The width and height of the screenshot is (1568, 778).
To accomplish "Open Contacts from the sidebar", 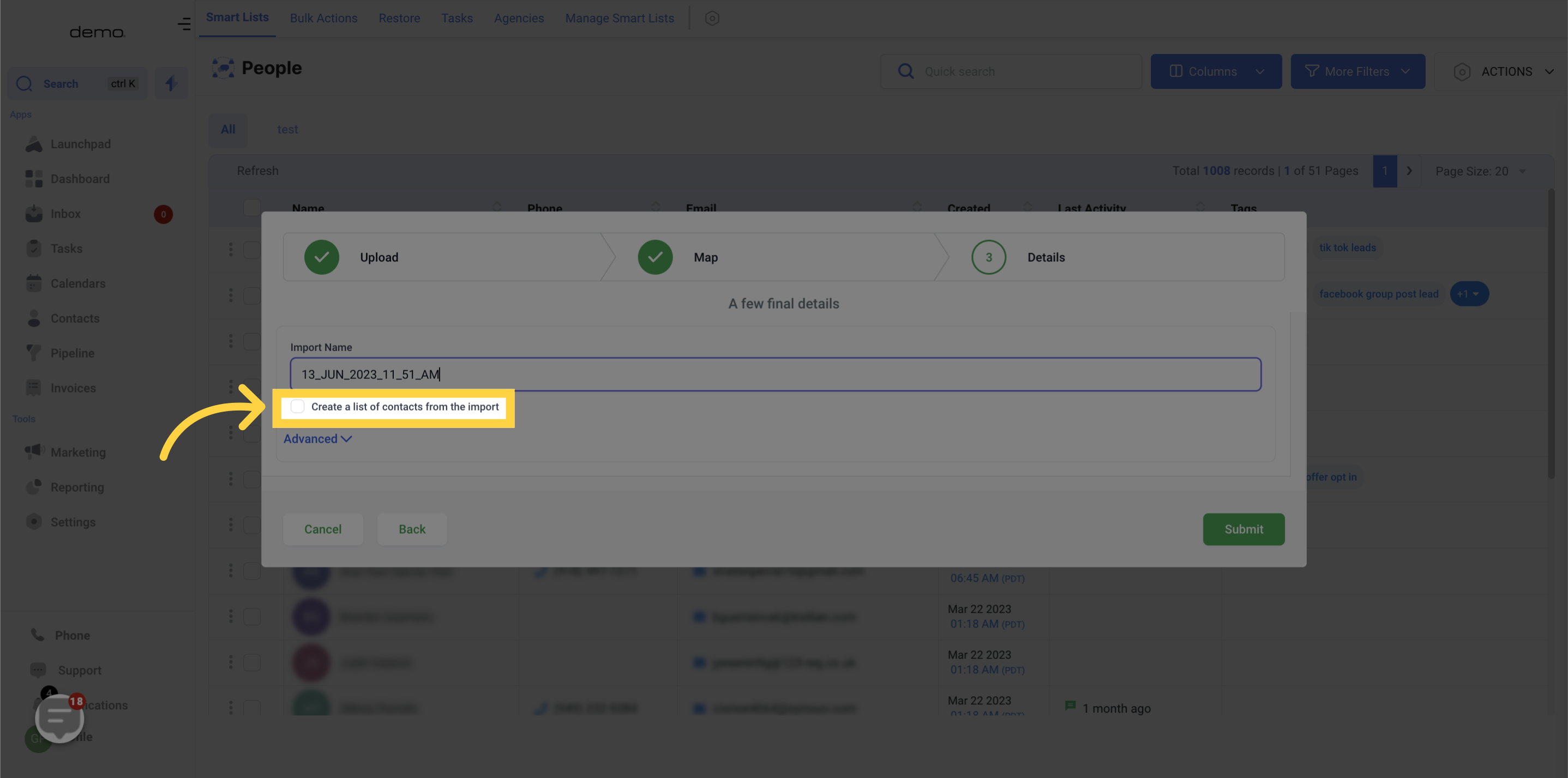I will [62, 318].
